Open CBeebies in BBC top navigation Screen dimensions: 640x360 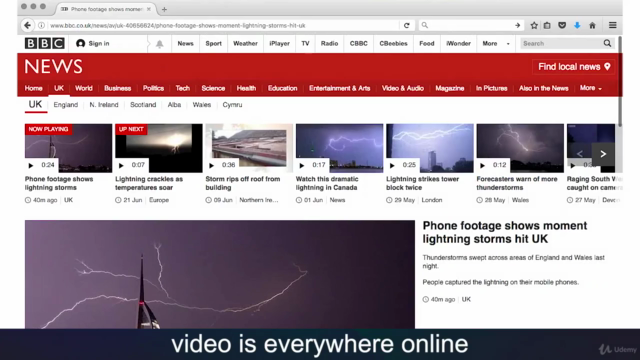click(x=393, y=43)
